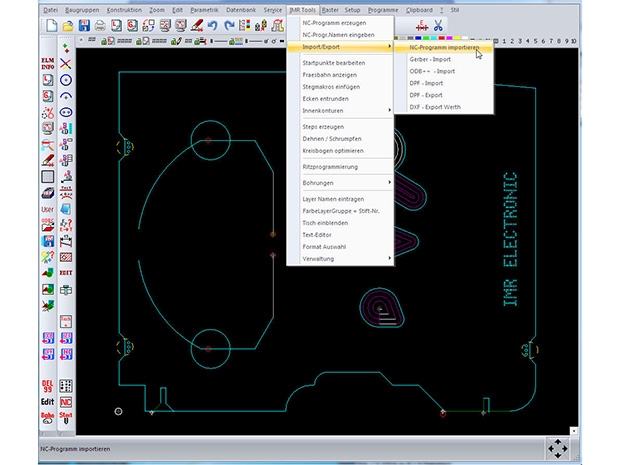
Task: Click the scissors cut icon
Action: tap(438, 25)
